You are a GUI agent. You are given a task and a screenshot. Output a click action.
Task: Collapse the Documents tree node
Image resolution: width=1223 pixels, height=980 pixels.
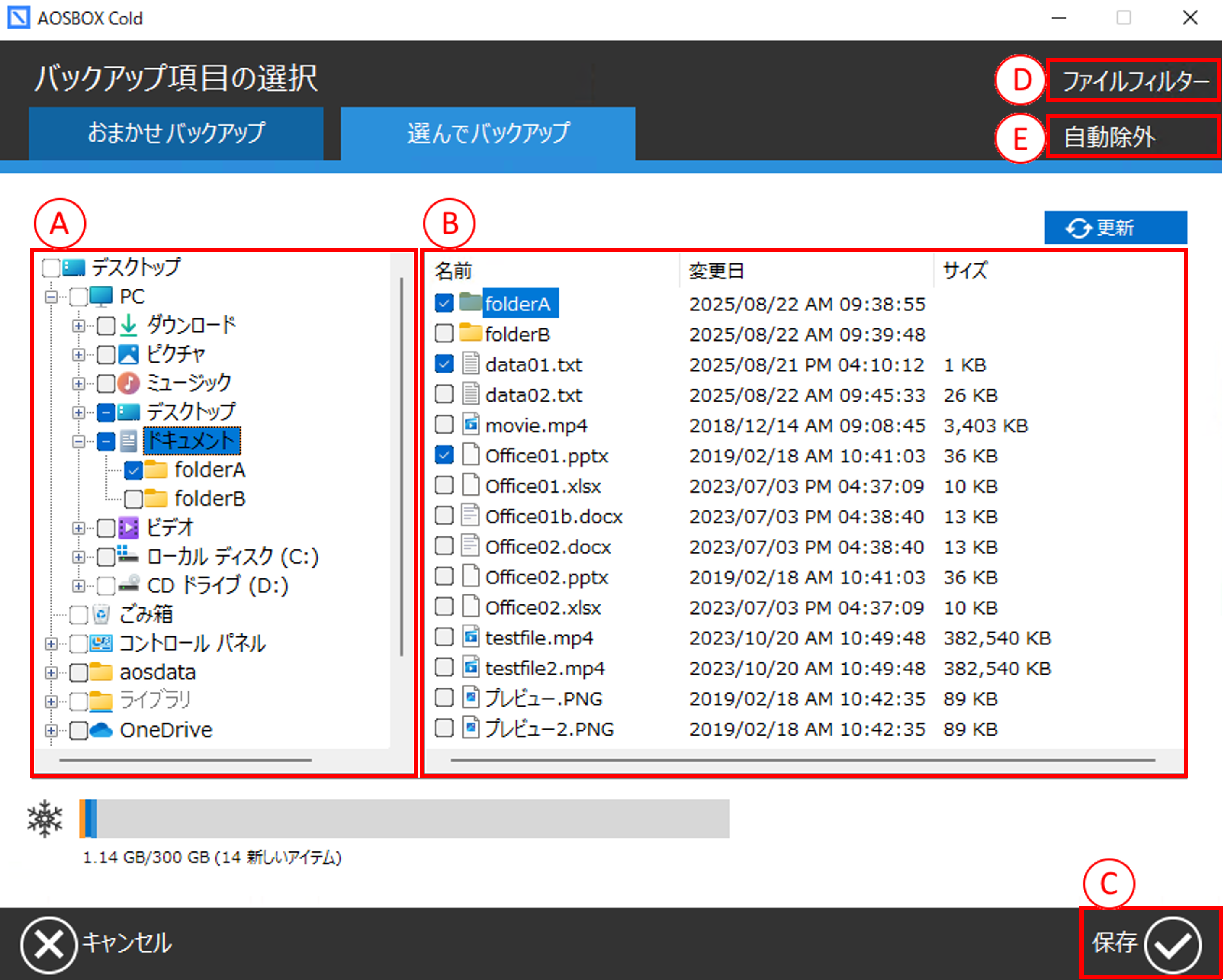(78, 441)
